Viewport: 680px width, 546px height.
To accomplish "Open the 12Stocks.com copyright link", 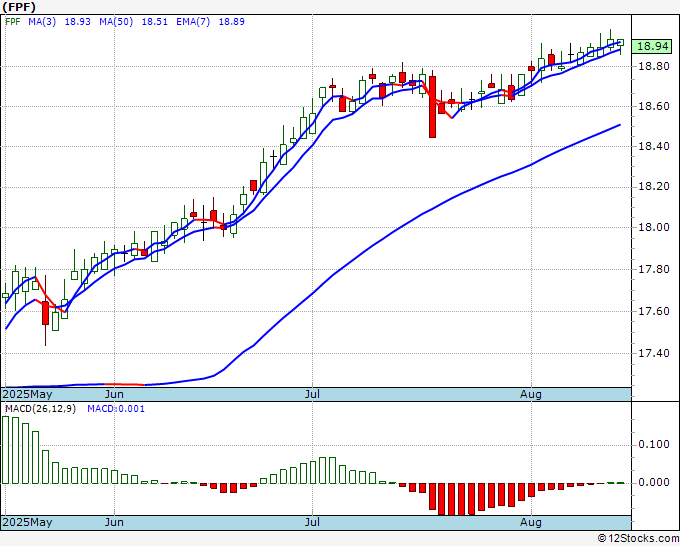I will coord(638,539).
